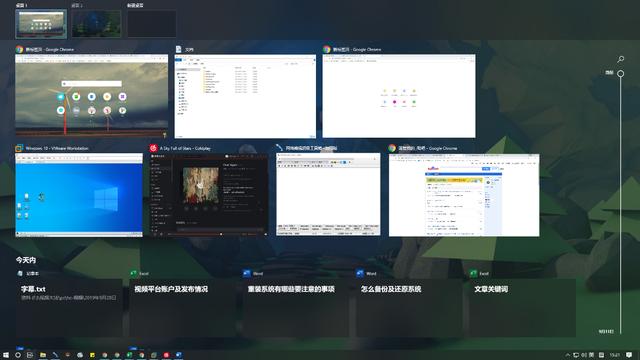The height and width of the screenshot is (360, 640).
Task: Click the volume icon in system tray
Action: pos(584,355)
